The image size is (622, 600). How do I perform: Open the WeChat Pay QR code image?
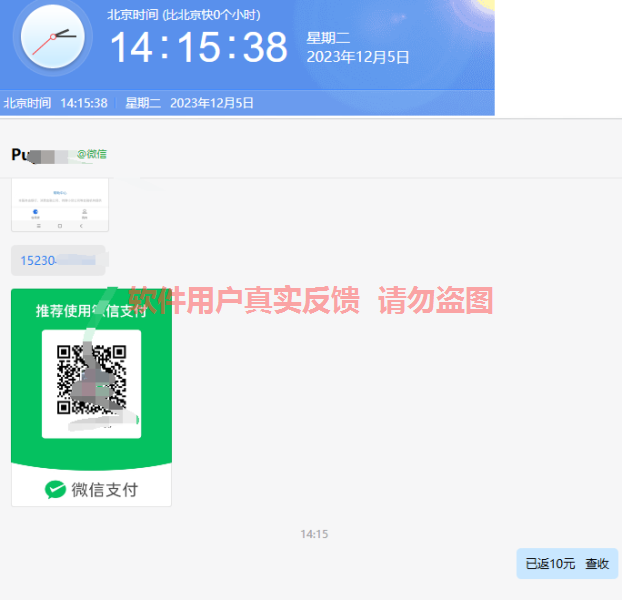[x=91, y=397]
